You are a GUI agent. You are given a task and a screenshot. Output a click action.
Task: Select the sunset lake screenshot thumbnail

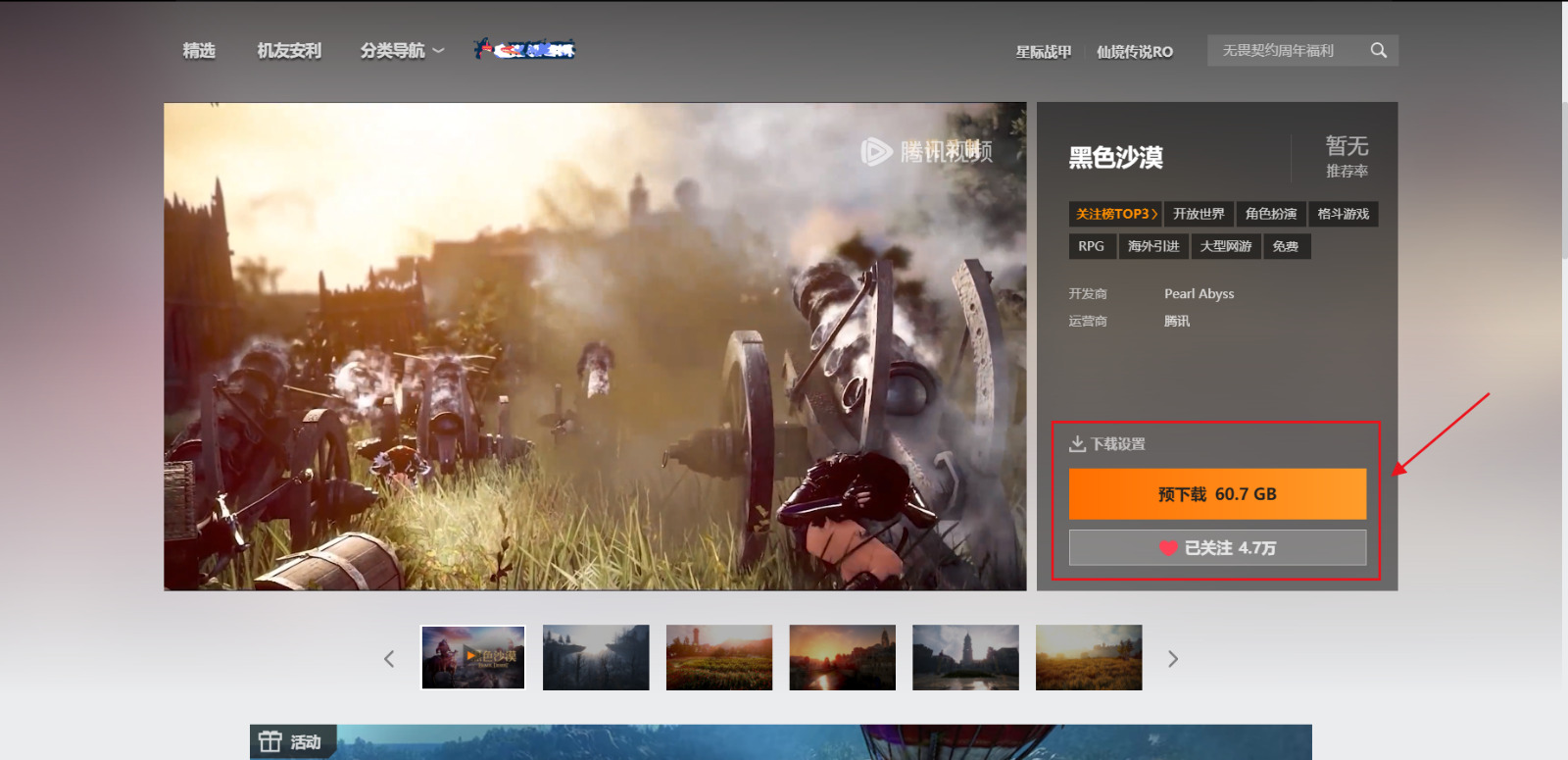click(842, 657)
